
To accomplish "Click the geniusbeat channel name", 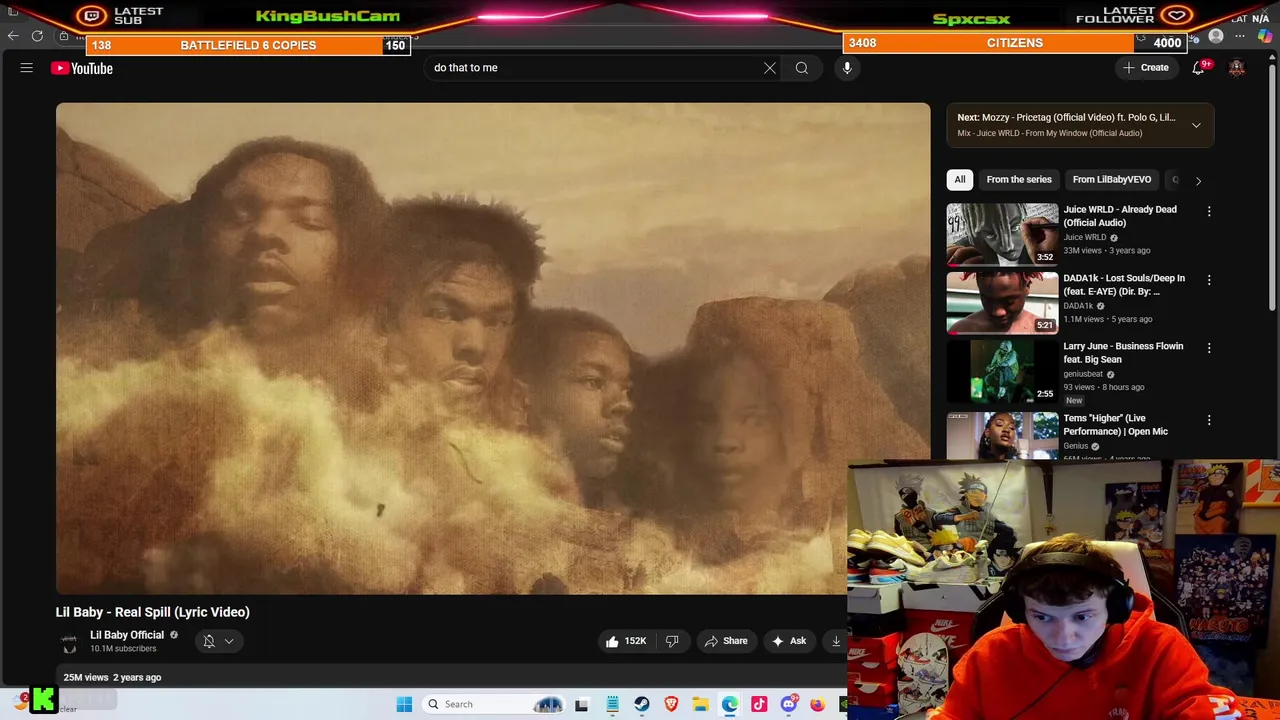I will point(1083,374).
